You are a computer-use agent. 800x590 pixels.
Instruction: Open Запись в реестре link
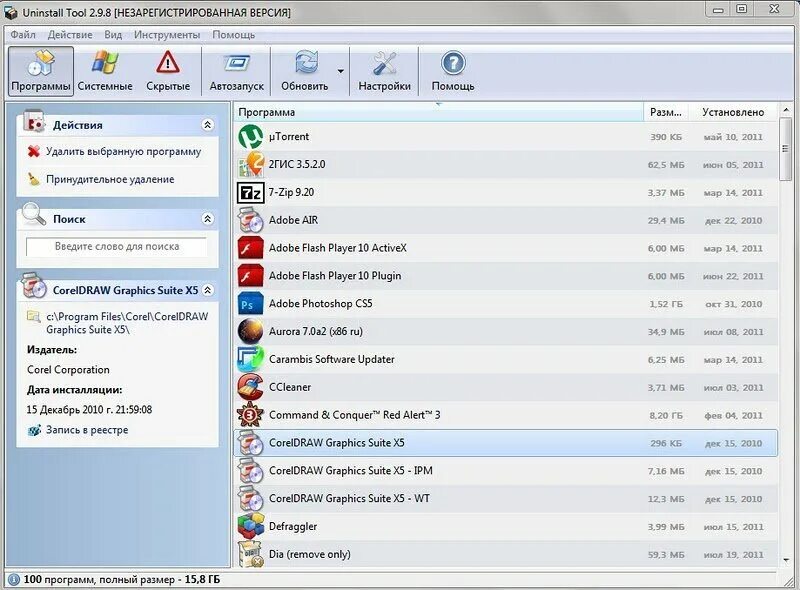point(87,430)
